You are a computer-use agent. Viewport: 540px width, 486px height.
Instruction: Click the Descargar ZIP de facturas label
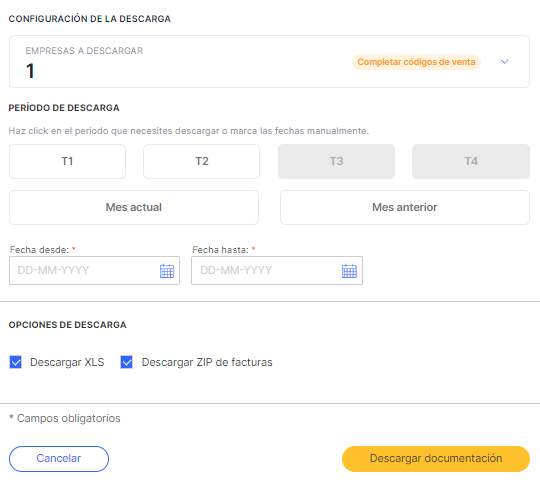[207, 362]
